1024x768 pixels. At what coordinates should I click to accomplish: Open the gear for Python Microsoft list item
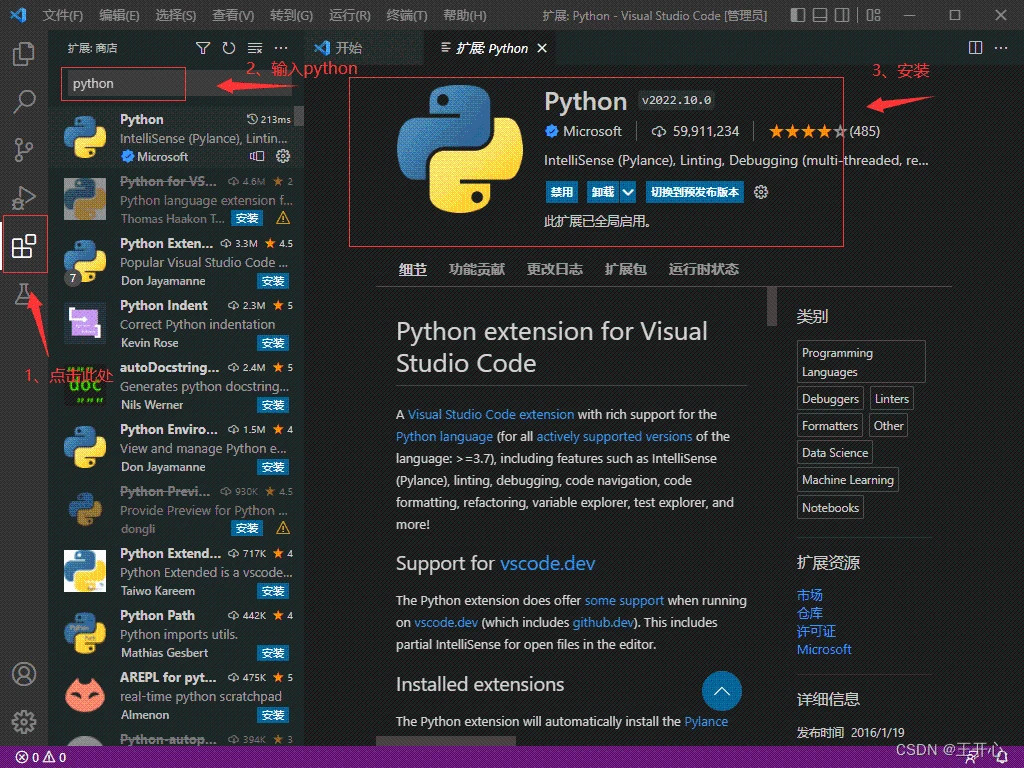283,156
